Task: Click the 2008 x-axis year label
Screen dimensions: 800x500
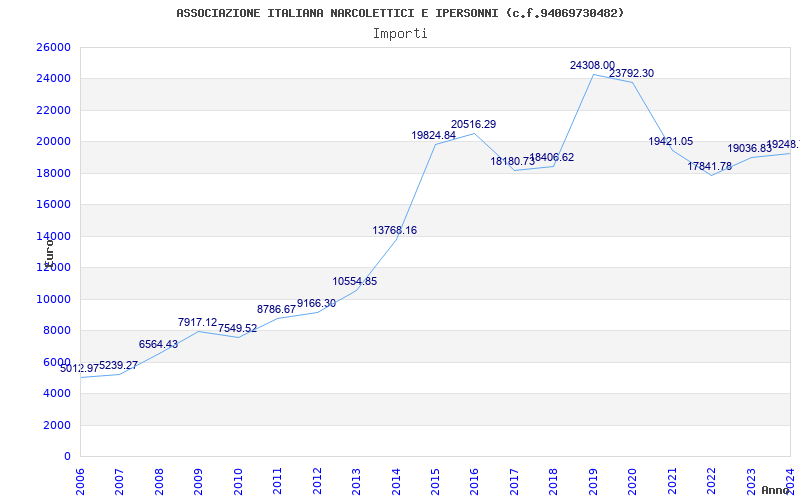Action: 159,482
